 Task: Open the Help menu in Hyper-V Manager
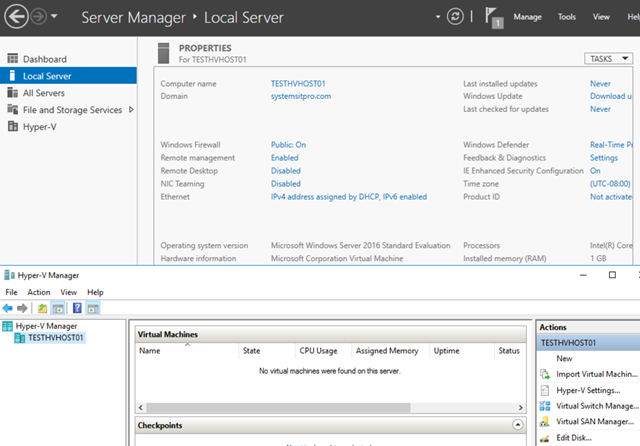pos(95,292)
